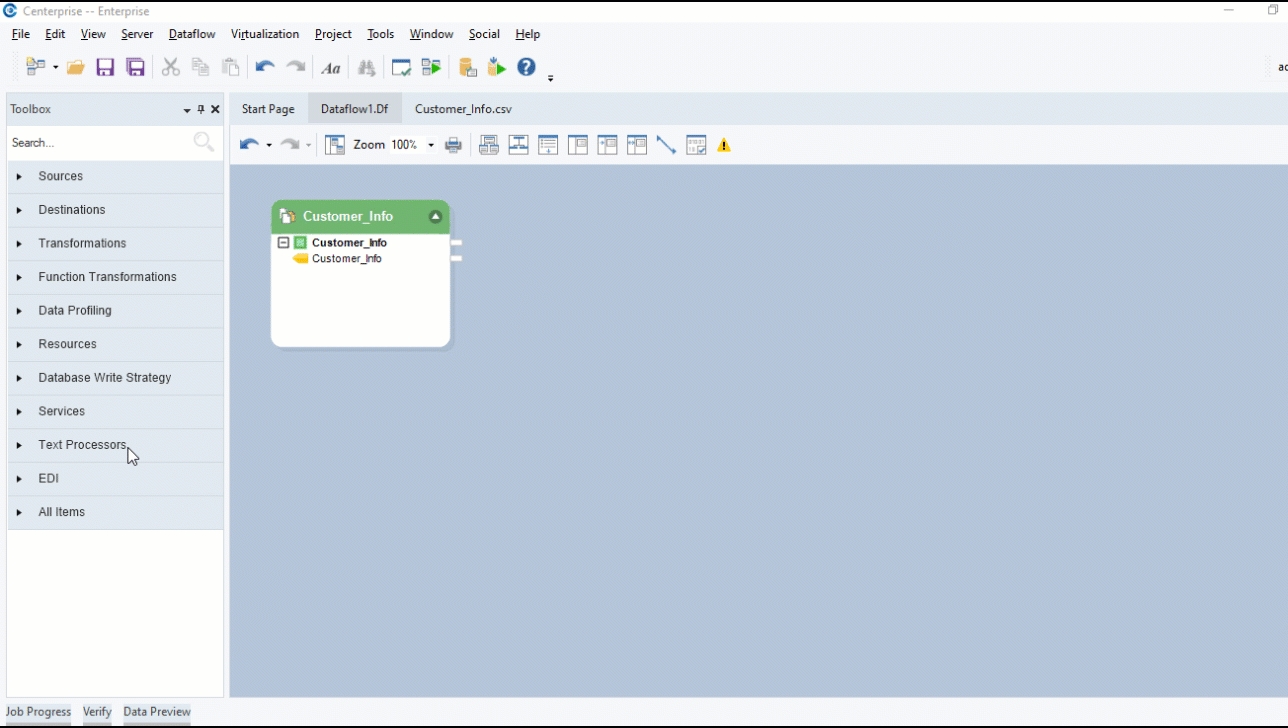Print the dataflow with the printer icon
Viewport: 1288px width, 728px height.
click(453, 145)
